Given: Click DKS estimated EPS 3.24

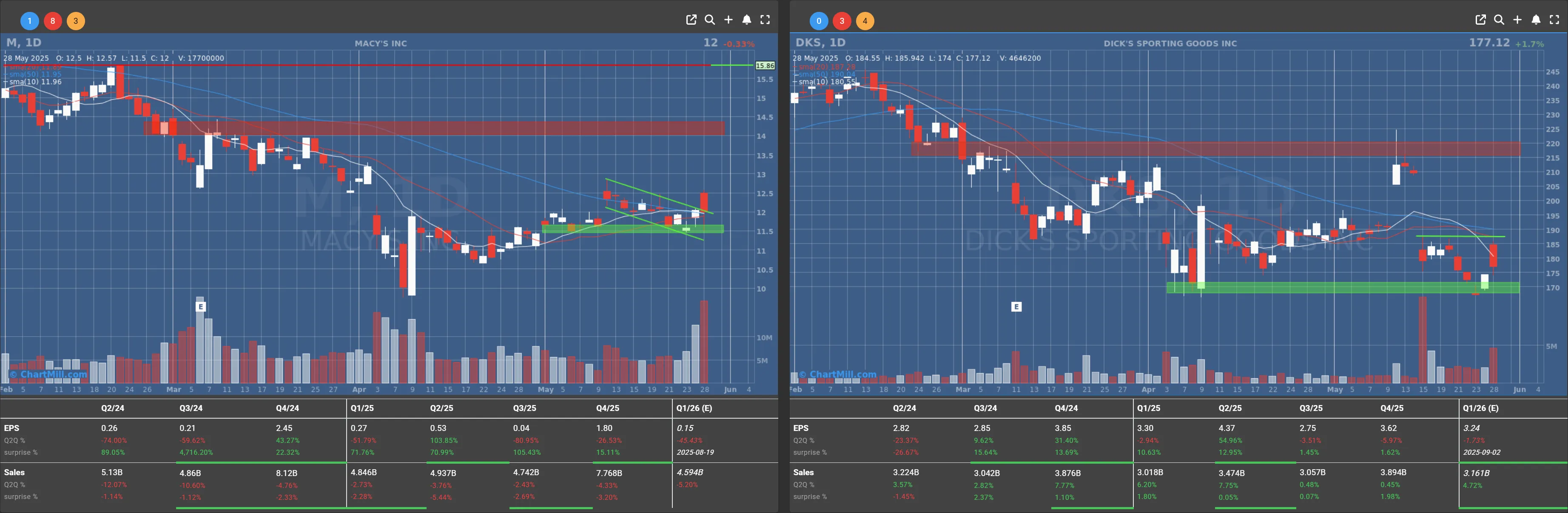Looking at the screenshot, I should pyautogui.click(x=1471, y=428).
